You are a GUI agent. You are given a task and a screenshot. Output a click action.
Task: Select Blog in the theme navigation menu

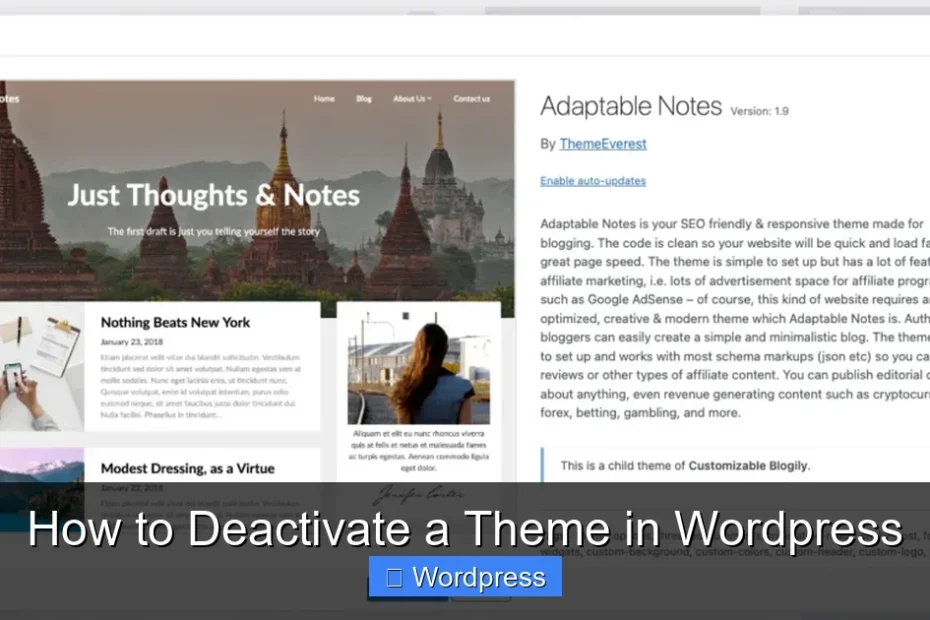pyautogui.click(x=364, y=98)
